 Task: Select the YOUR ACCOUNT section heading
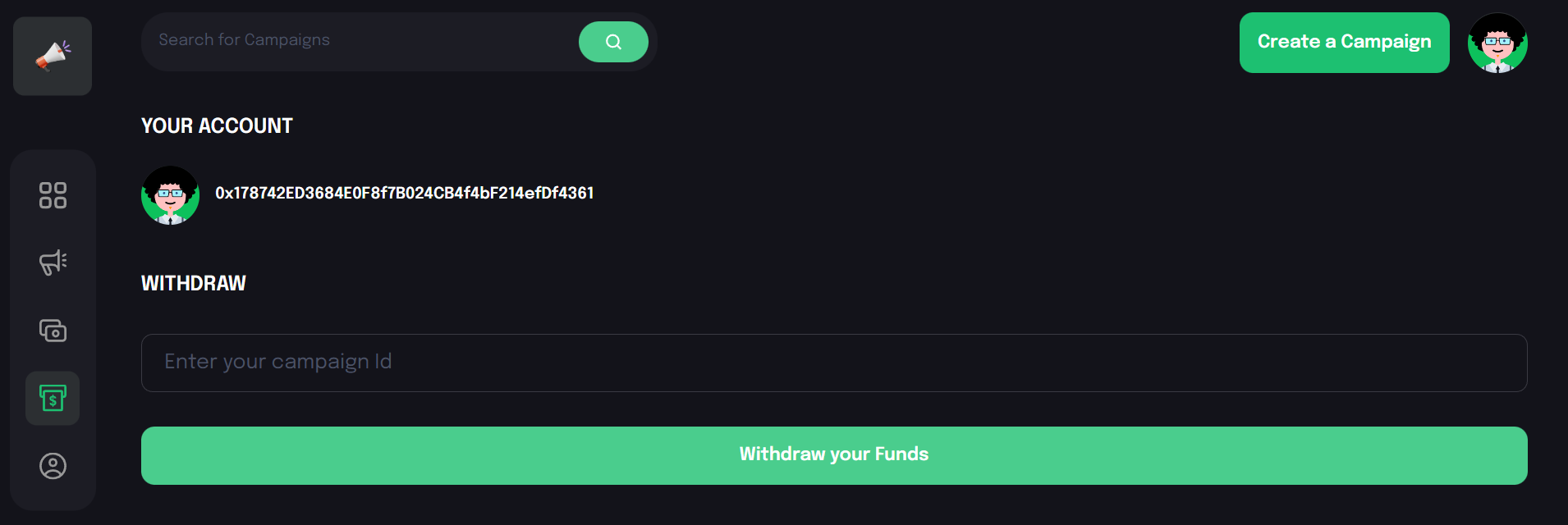pos(216,126)
